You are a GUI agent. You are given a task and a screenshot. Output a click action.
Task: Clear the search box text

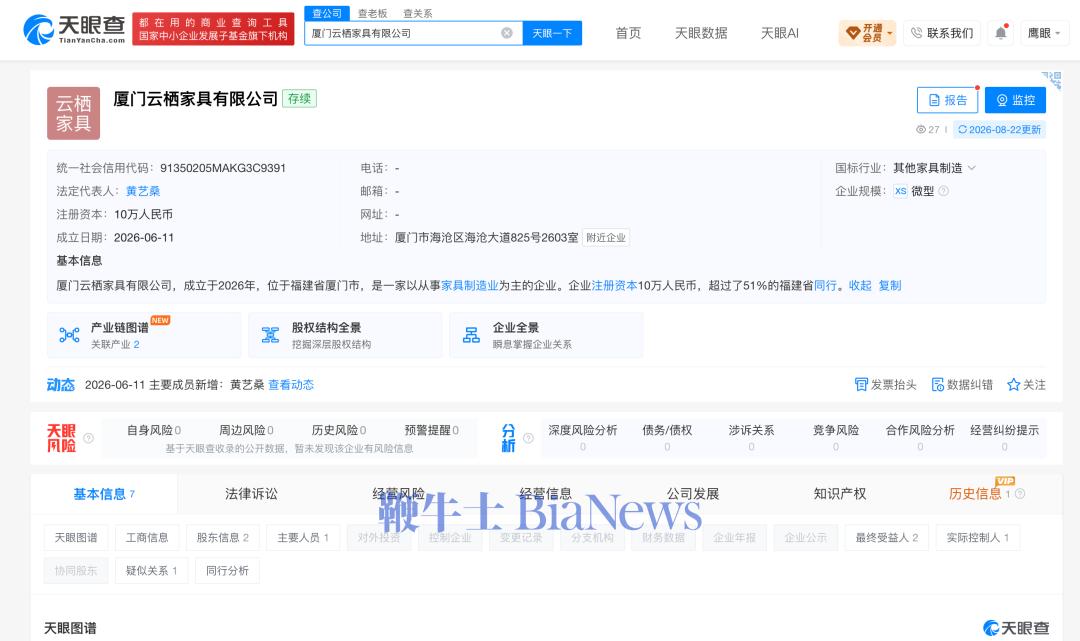[507, 33]
